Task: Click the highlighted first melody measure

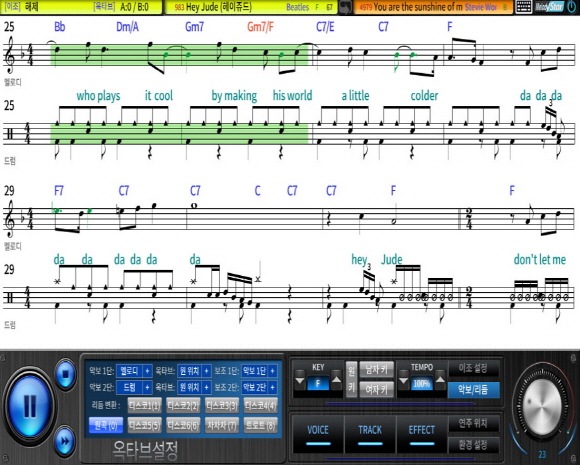Action: point(116,55)
